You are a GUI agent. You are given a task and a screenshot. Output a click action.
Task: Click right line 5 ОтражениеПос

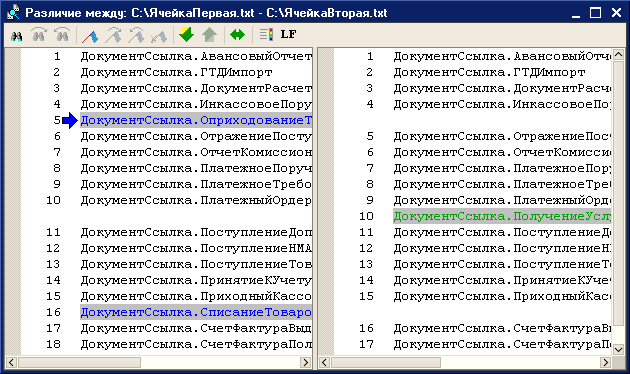(502, 136)
